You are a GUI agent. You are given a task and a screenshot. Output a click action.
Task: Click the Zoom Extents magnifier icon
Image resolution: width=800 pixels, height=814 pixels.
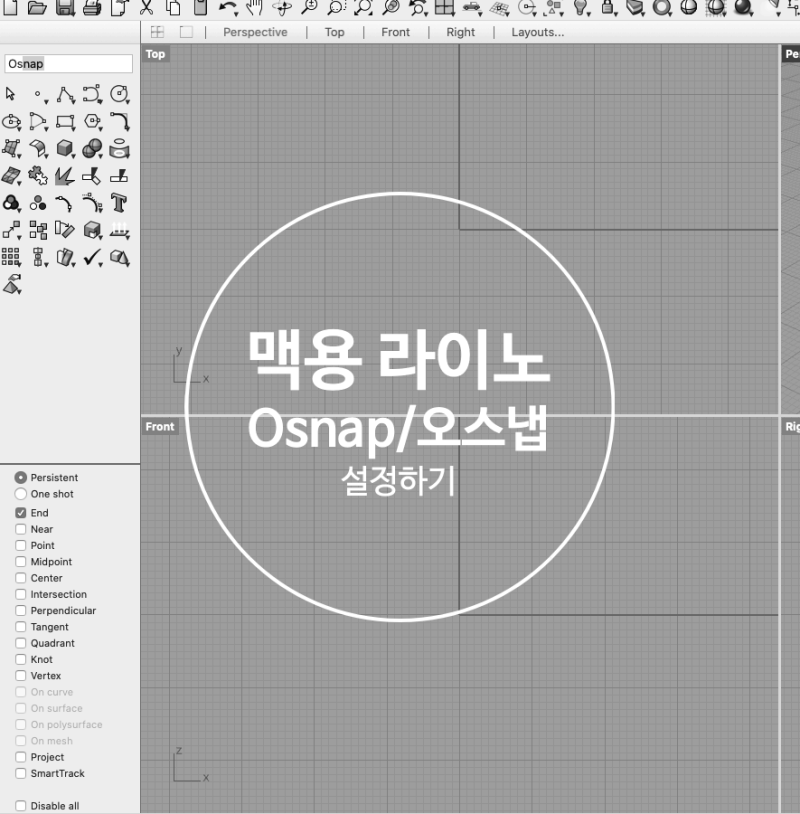click(x=363, y=7)
